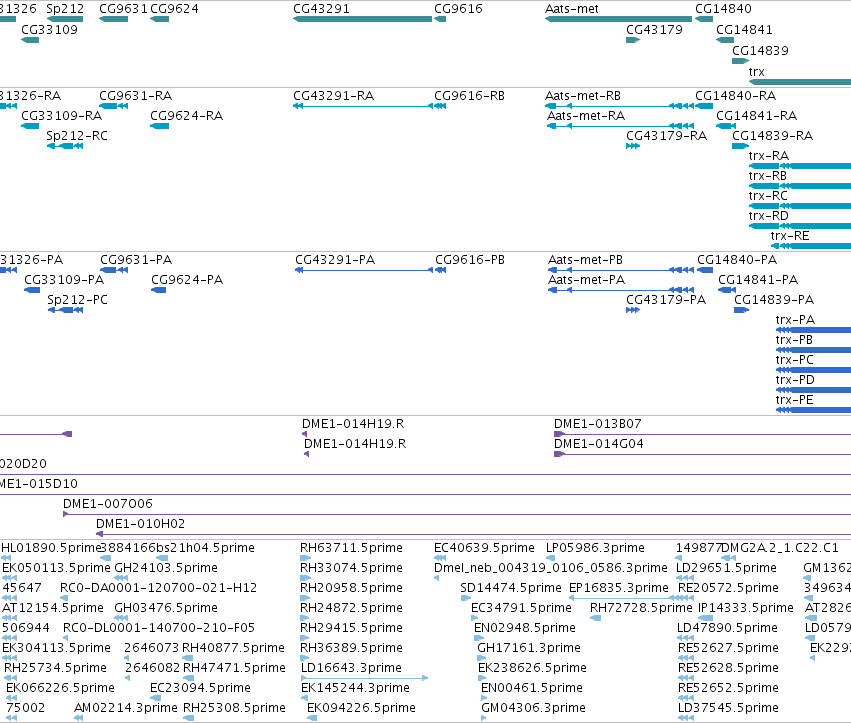
Task: Click the CG9616-PB protein label
Action: click(470, 260)
